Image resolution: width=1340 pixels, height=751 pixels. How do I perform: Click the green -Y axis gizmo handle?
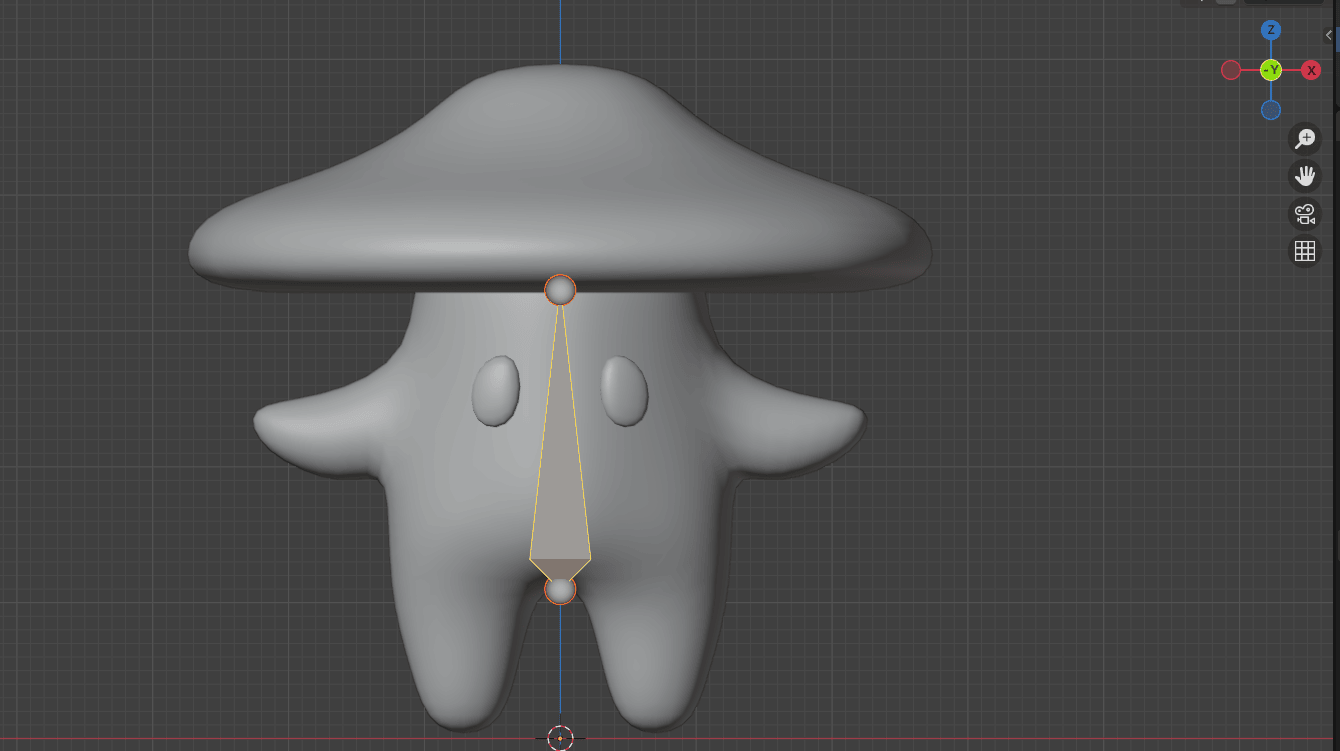tap(1271, 70)
